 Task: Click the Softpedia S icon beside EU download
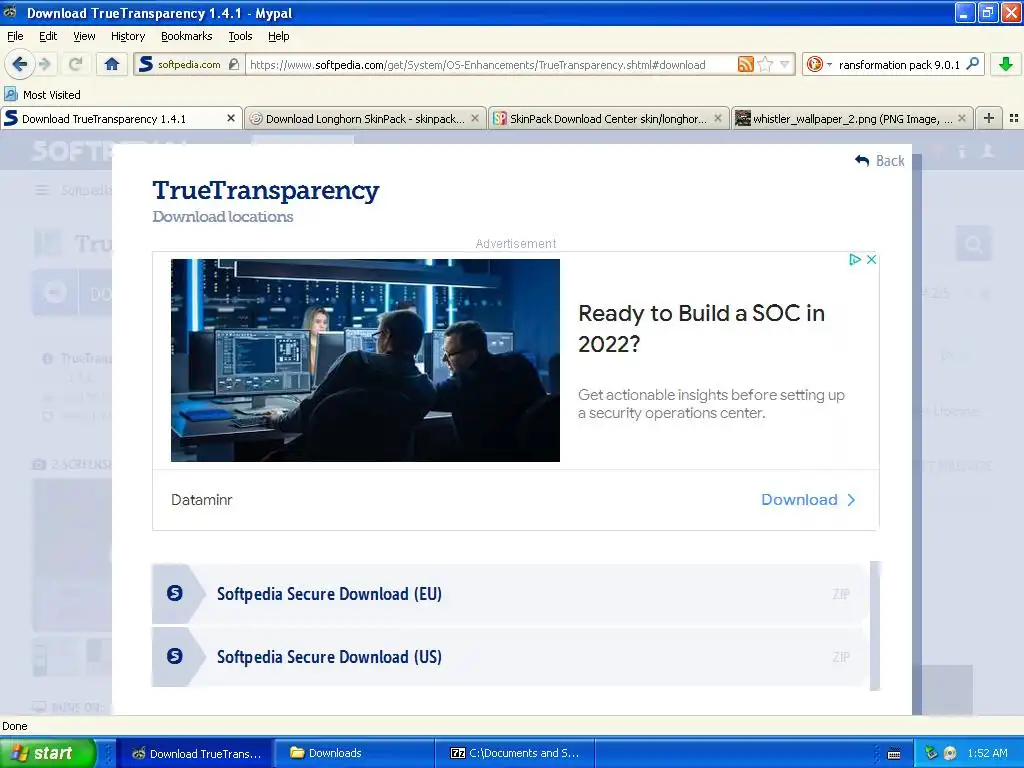click(174, 593)
